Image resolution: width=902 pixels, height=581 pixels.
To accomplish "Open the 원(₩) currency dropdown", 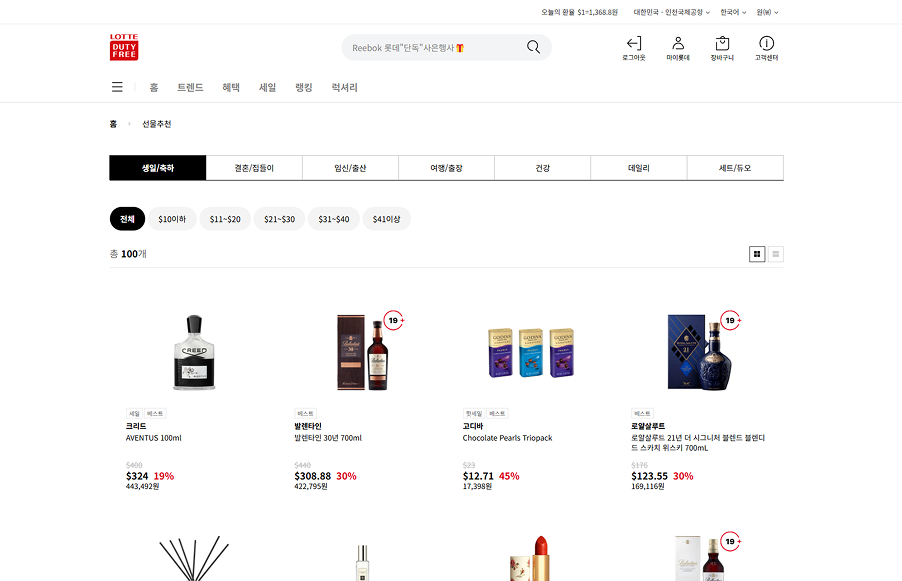I will [x=767, y=12].
